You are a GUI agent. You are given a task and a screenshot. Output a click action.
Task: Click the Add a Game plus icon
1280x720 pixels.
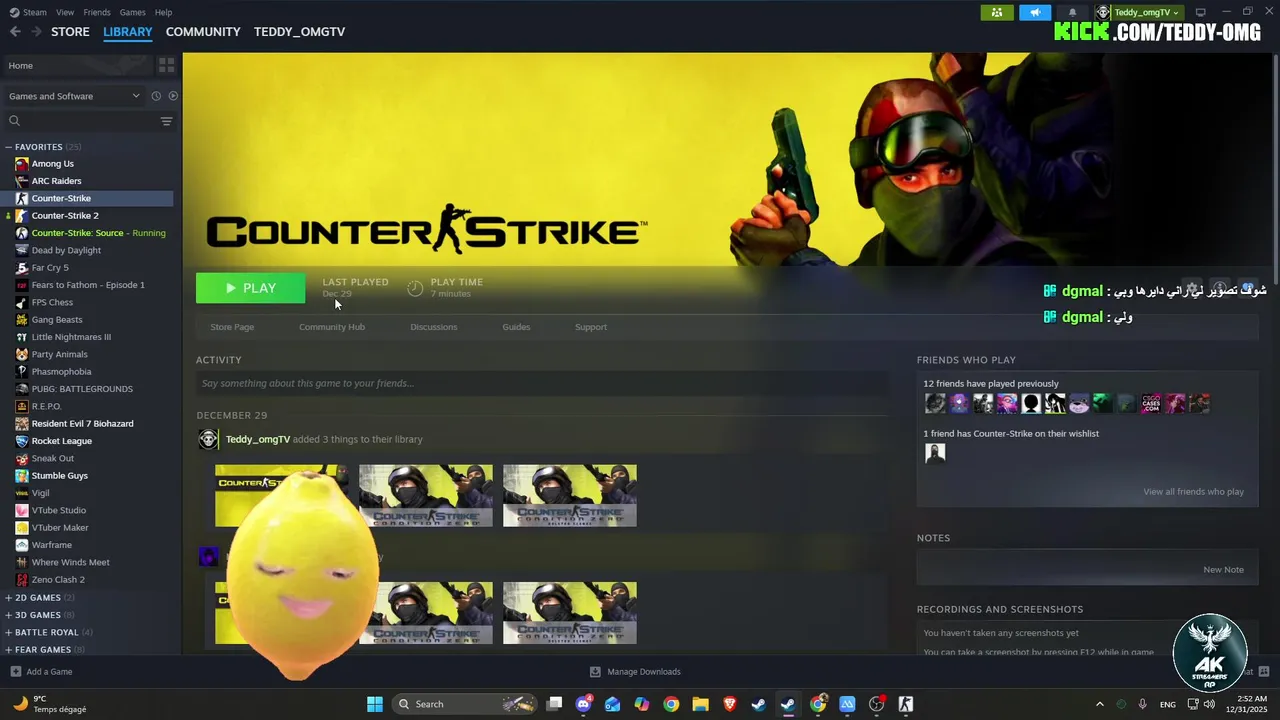pos(15,672)
